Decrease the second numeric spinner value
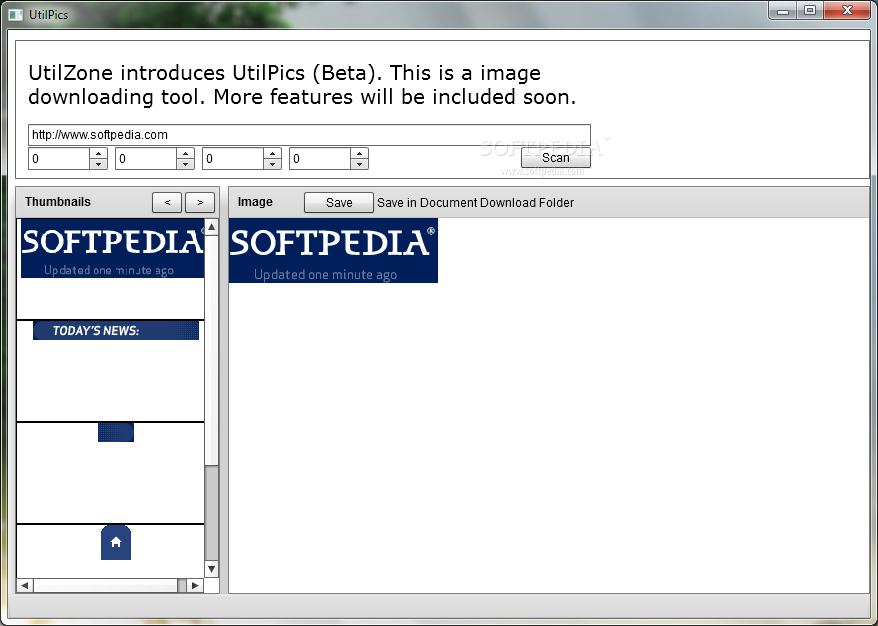 pos(185,164)
